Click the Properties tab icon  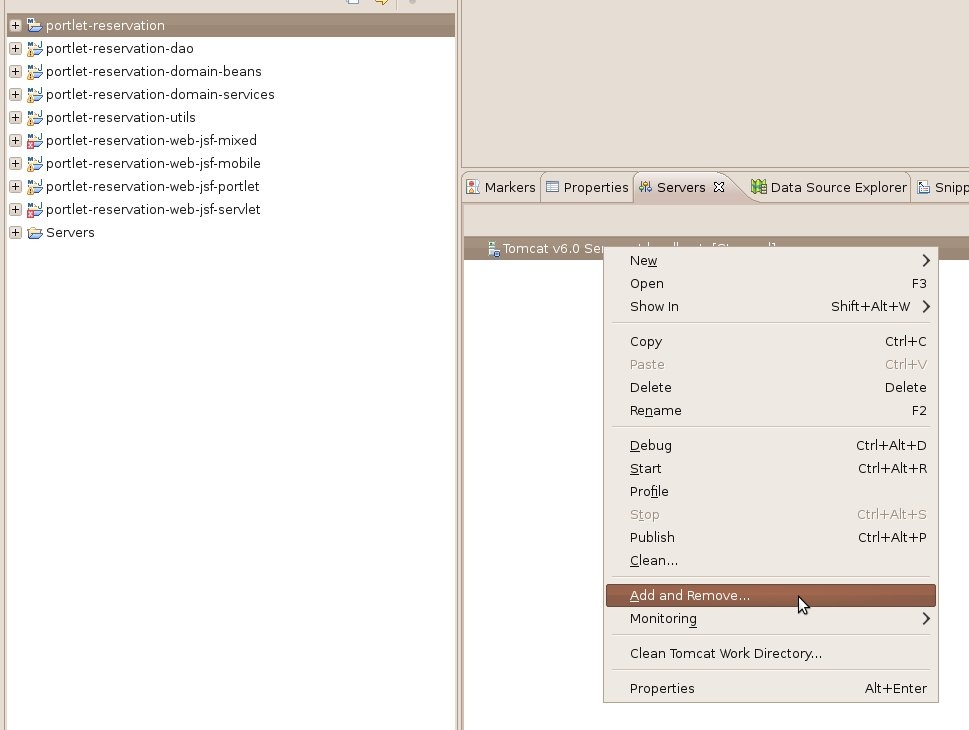point(552,187)
